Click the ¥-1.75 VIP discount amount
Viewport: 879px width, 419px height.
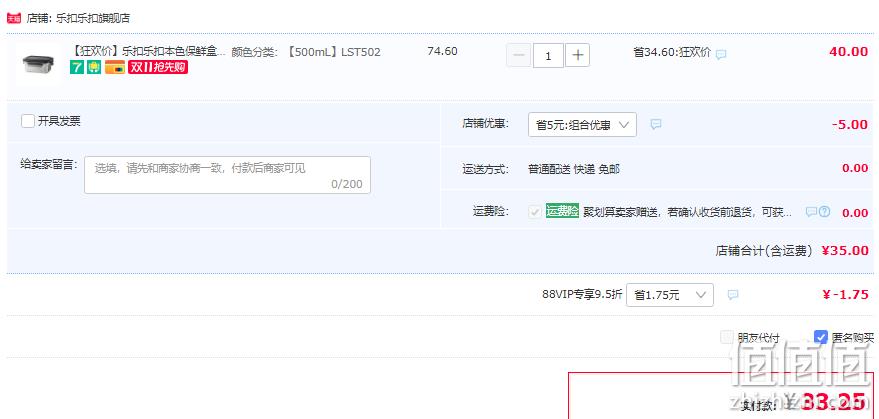click(x=845, y=294)
